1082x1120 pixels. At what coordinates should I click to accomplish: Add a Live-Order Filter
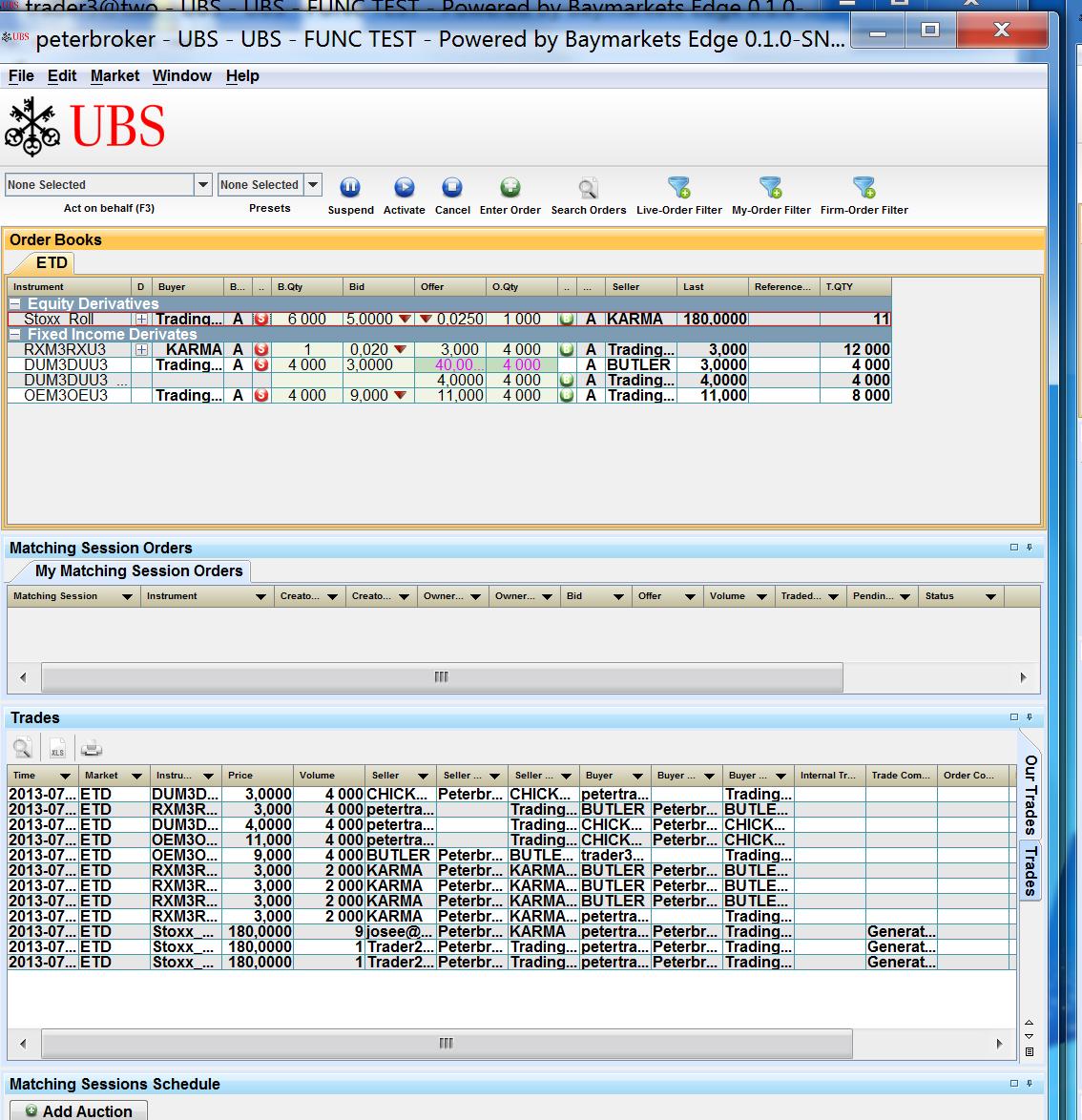[678, 187]
